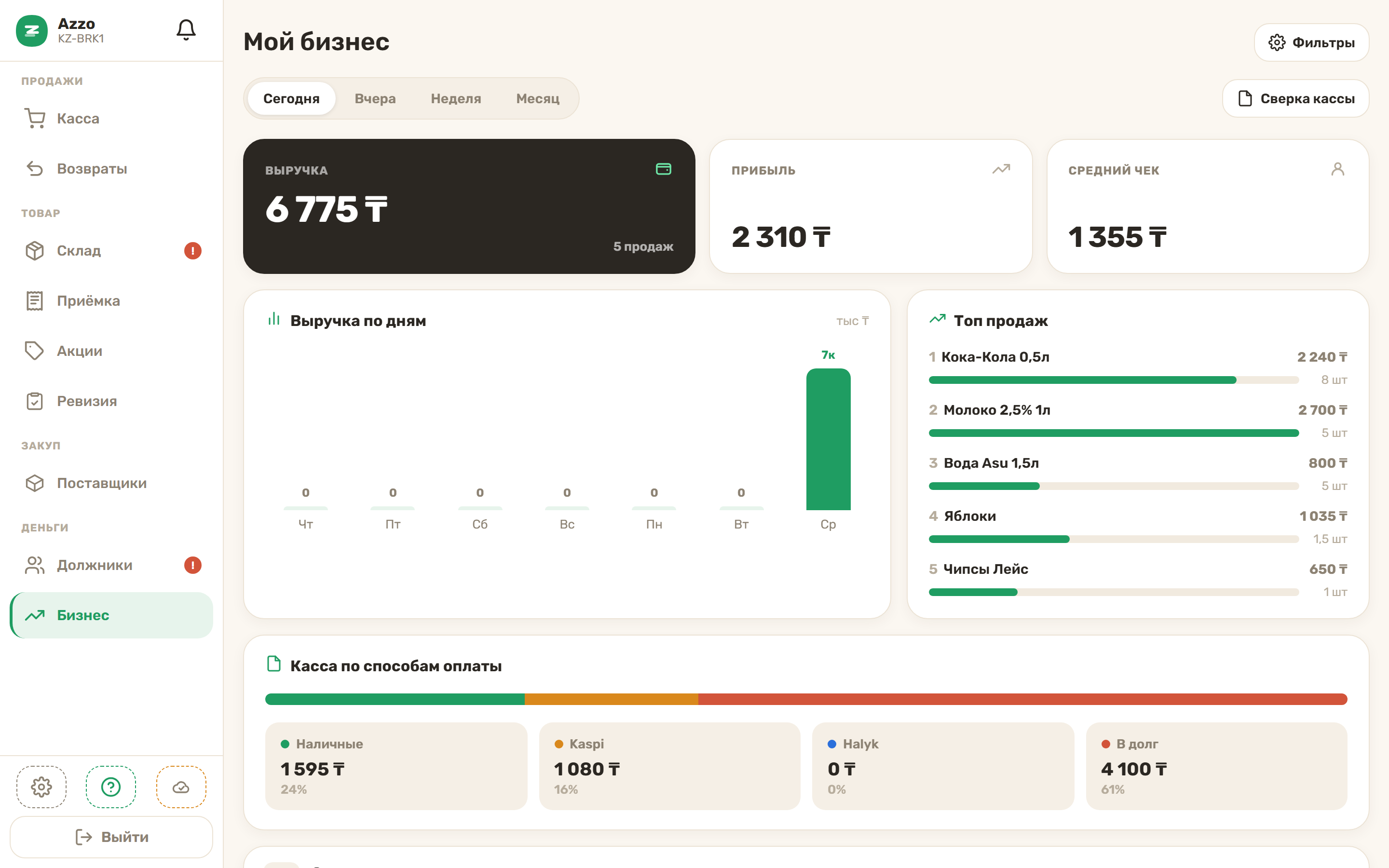The width and height of the screenshot is (1389, 868).
Task: Click the Kaspi payment card
Action: pos(669,766)
